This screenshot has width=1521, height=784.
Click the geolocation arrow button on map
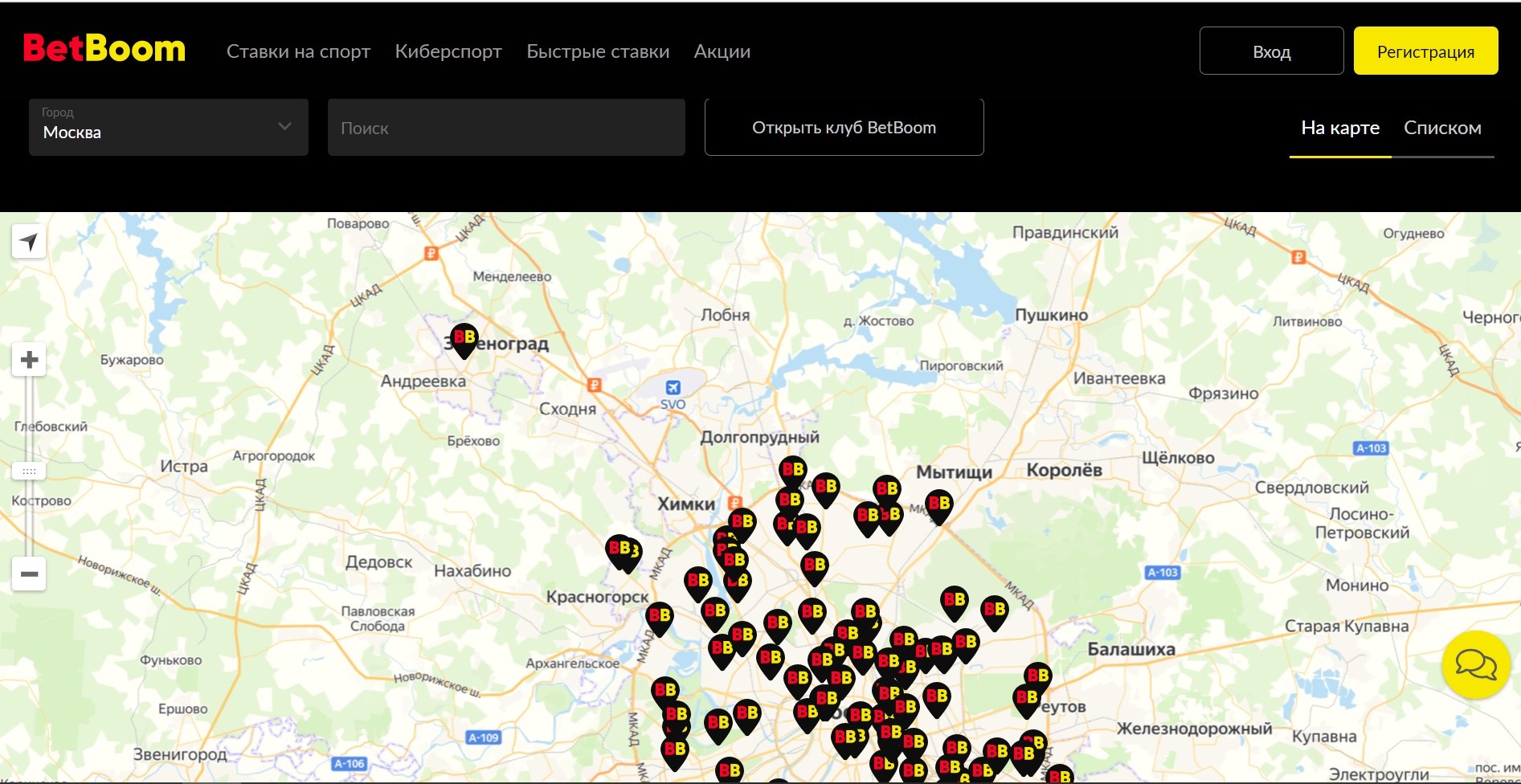(x=29, y=241)
